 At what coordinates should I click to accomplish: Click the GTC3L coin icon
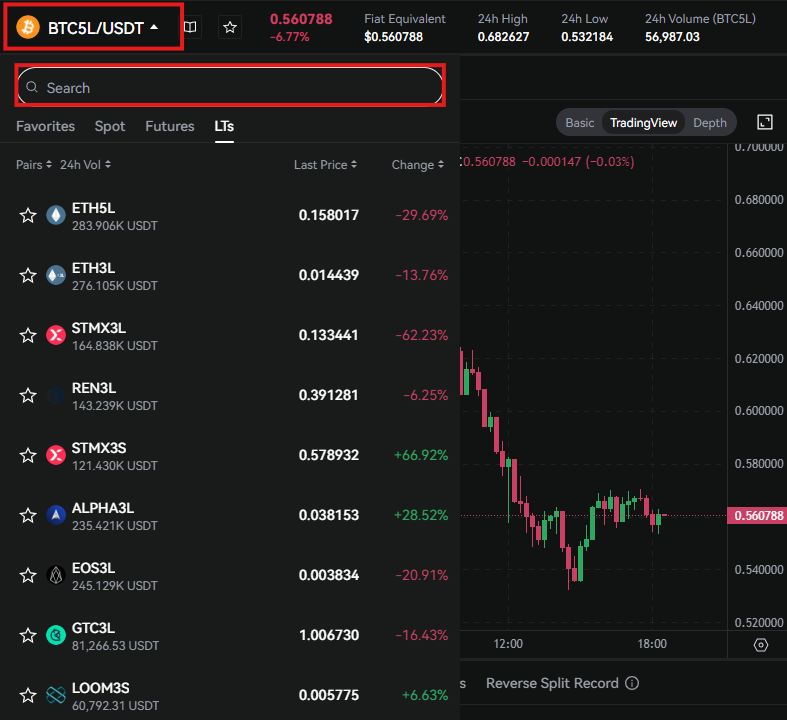[56, 635]
